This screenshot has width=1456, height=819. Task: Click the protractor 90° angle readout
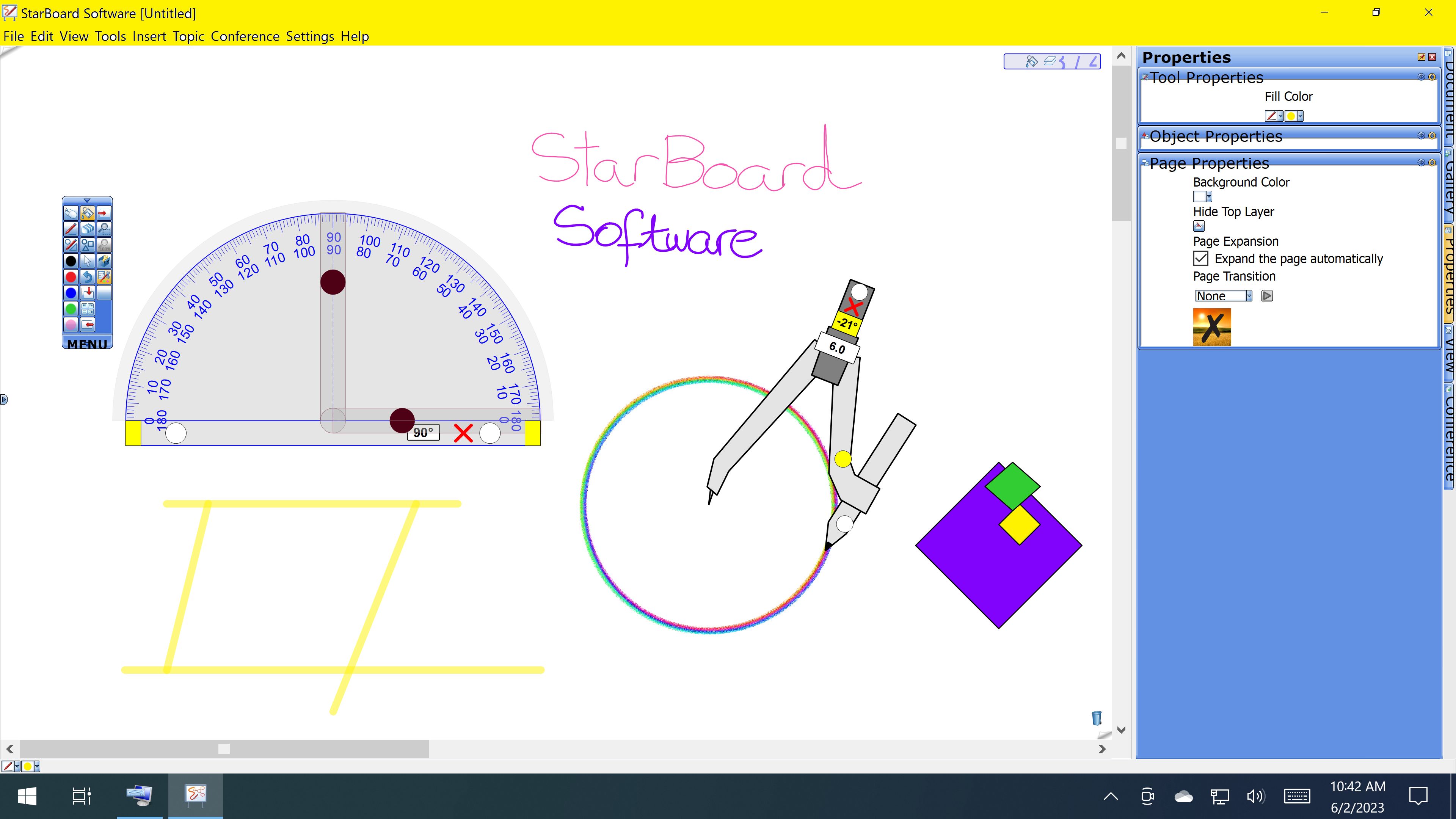click(x=424, y=432)
